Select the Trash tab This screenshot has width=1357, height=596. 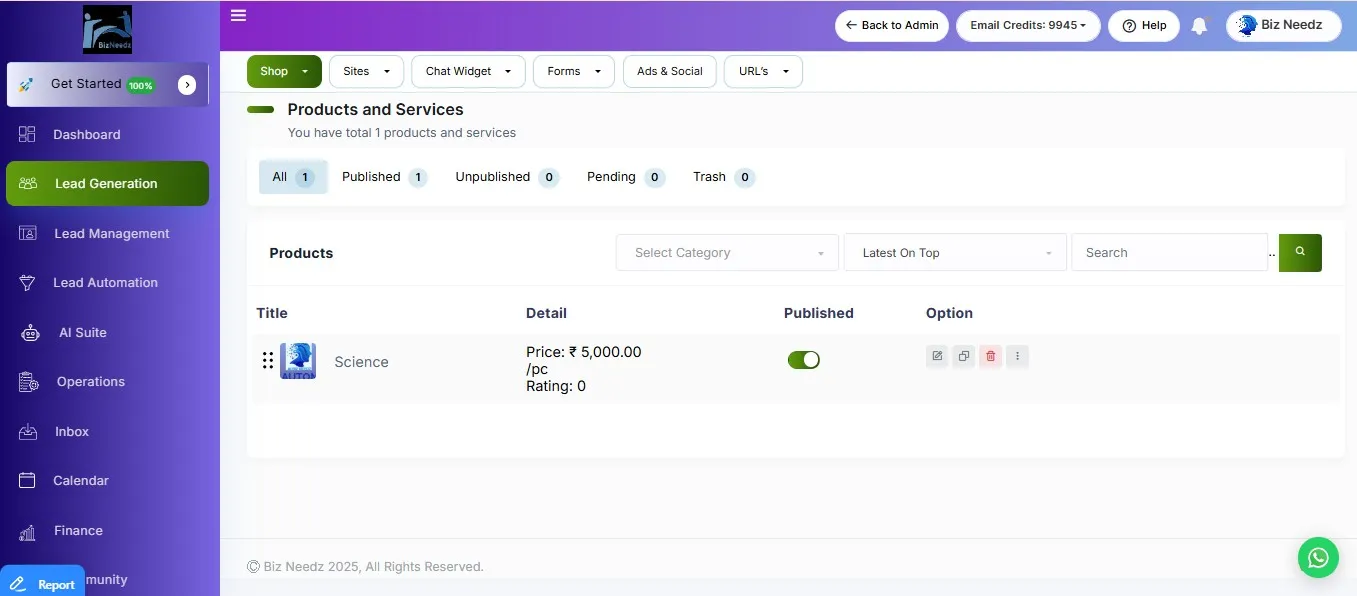pos(723,177)
